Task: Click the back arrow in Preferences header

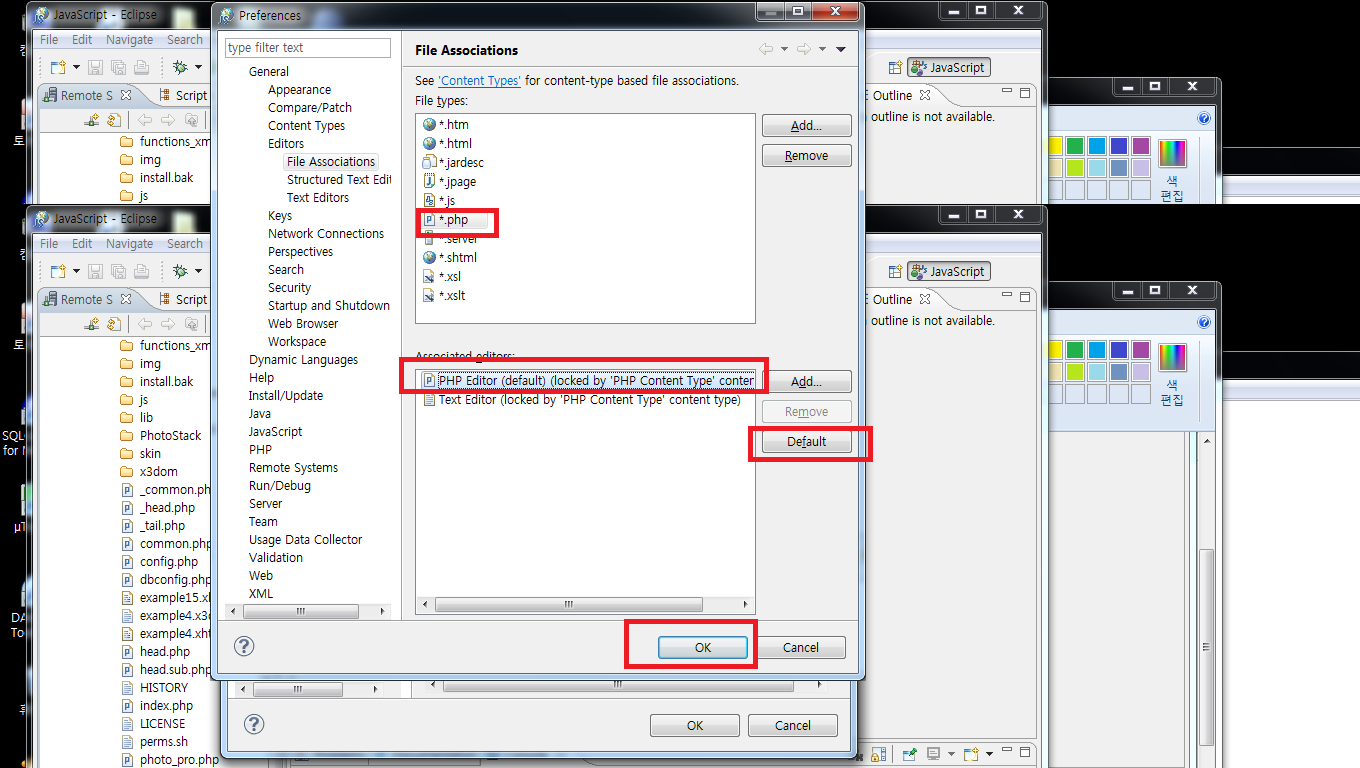Action: click(x=766, y=49)
